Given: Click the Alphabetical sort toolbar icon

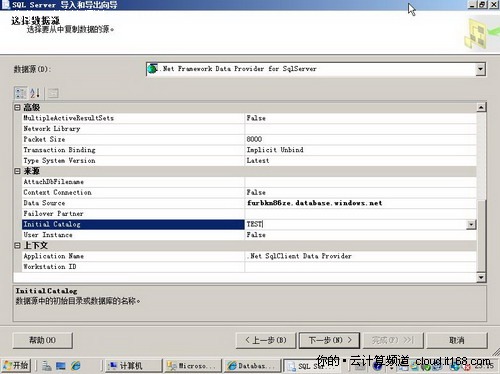Looking at the screenshot, I should coord(35,93).
